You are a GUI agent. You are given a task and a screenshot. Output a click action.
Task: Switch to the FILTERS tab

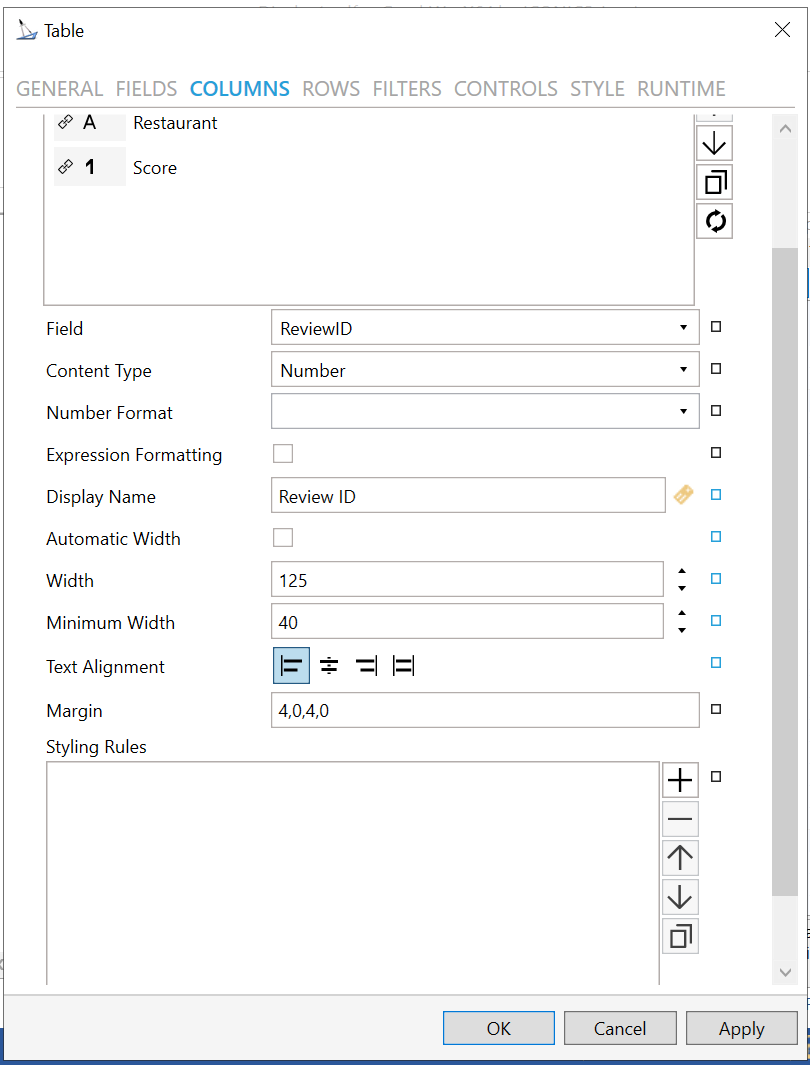coord(407,89)
